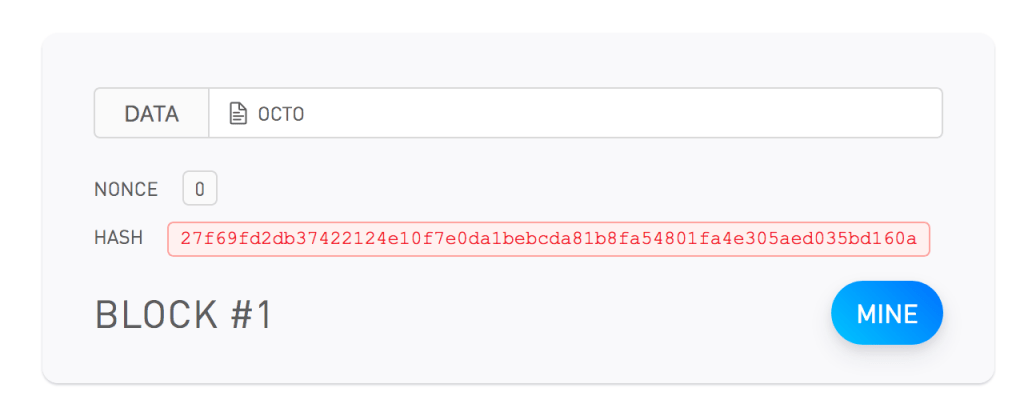Select the DATA label box
Screen dimensions: 1024x416
tap(152, 113)
